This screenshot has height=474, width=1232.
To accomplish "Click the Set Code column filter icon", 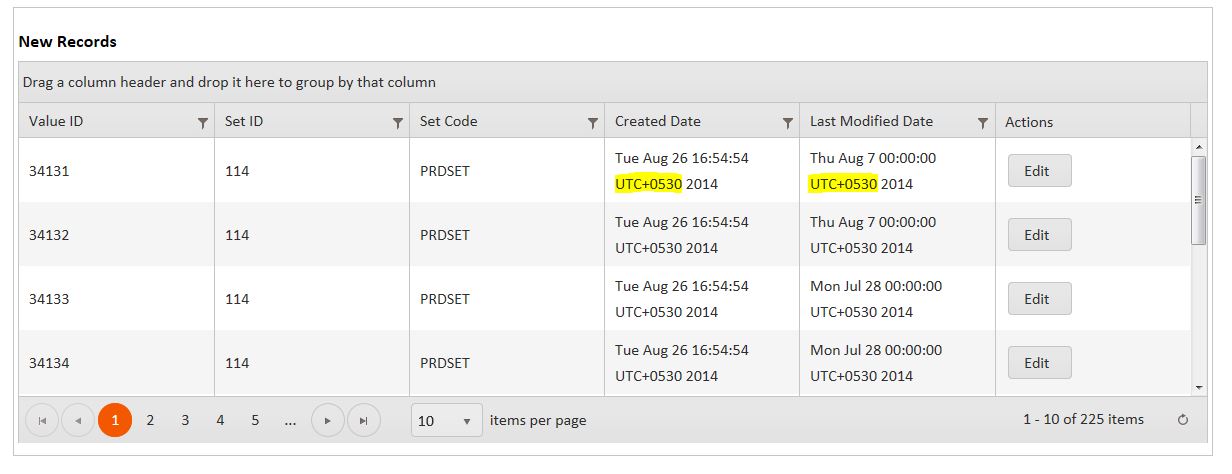I will [x=593, y=123].
